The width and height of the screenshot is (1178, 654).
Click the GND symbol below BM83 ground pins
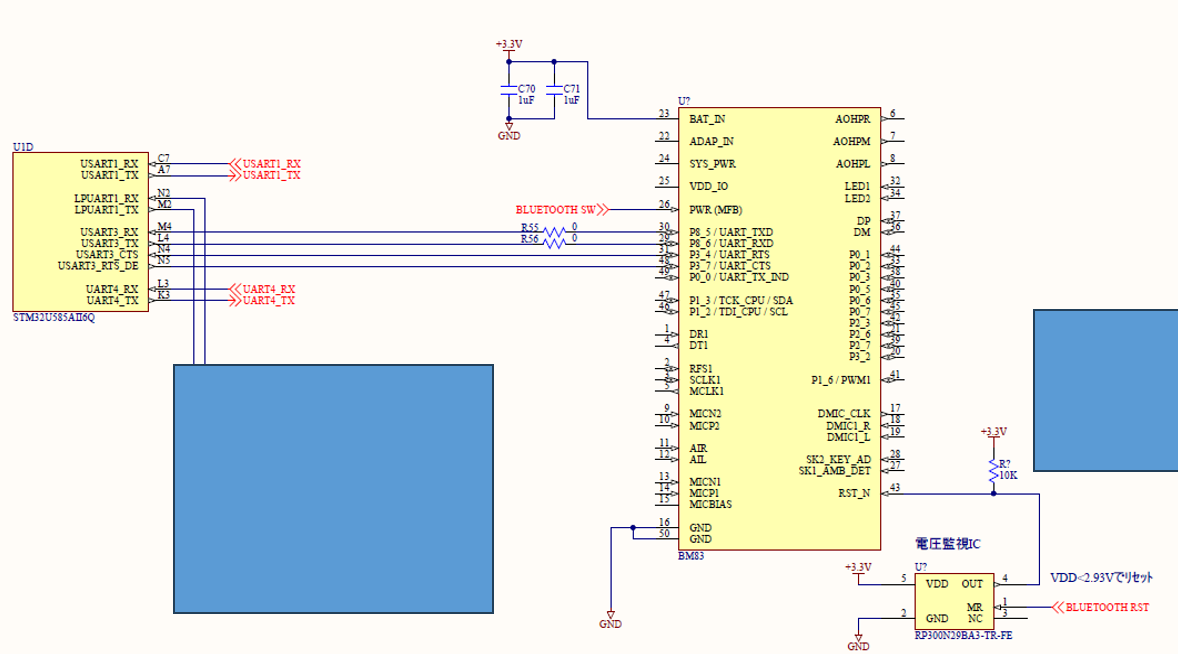pyautogui.click(x=610, y=620)
